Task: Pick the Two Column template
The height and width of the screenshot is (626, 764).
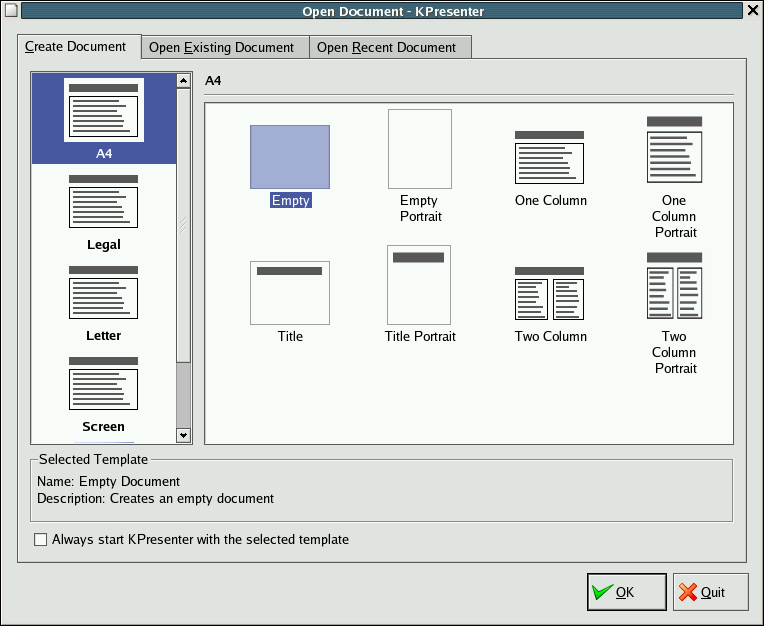Action: (x=550, y=292)
